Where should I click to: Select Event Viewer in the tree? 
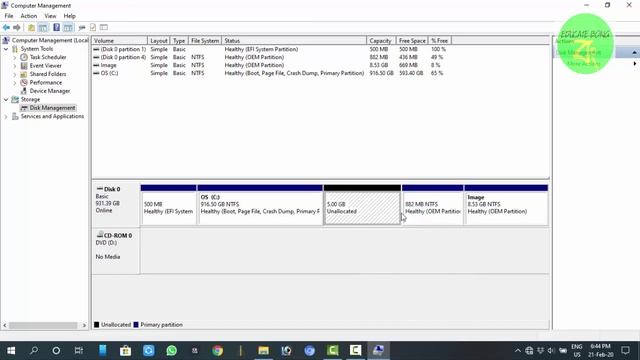point(45,66)
